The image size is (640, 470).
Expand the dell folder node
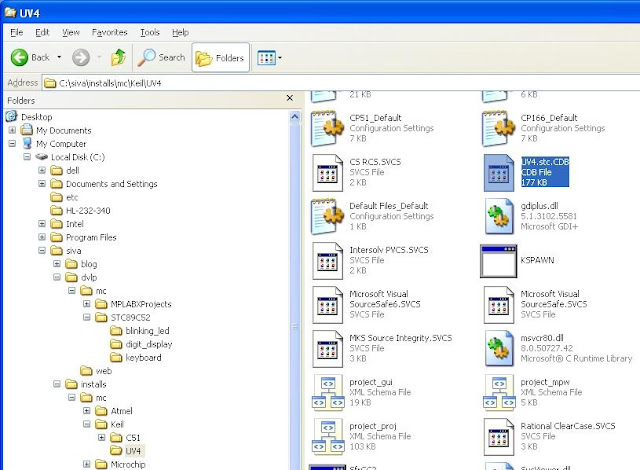pos(42,170)
